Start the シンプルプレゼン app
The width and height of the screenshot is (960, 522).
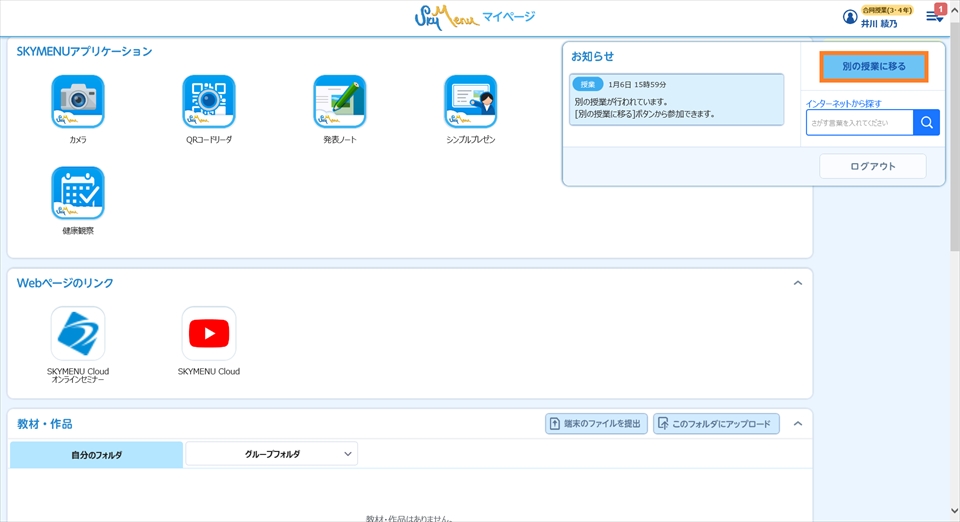point(470,102)
